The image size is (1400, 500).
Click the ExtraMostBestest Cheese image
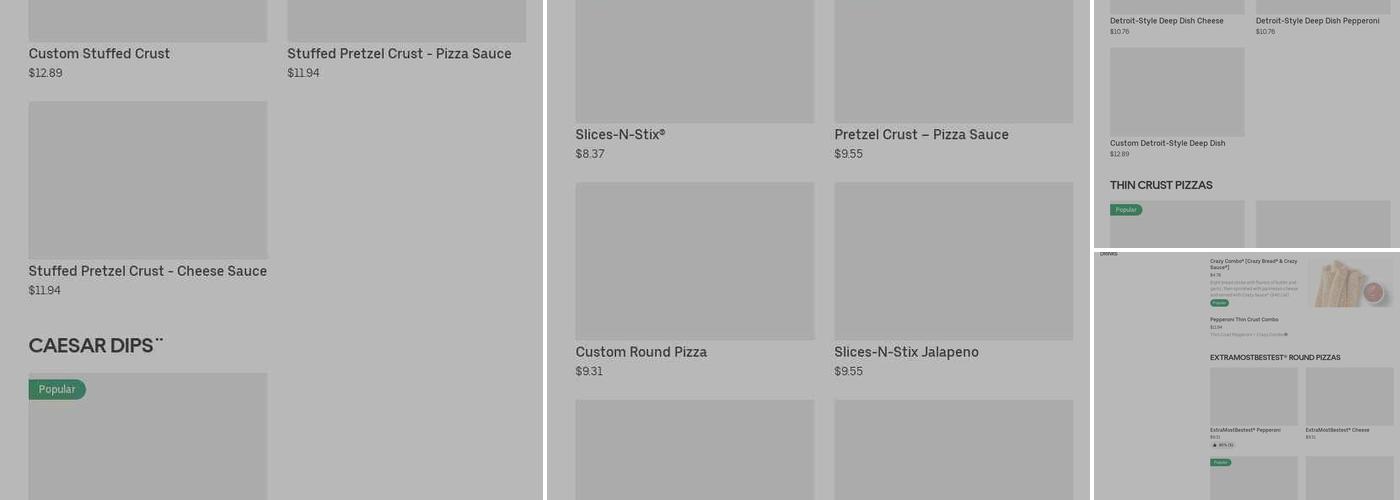(x=1349, y=396)
